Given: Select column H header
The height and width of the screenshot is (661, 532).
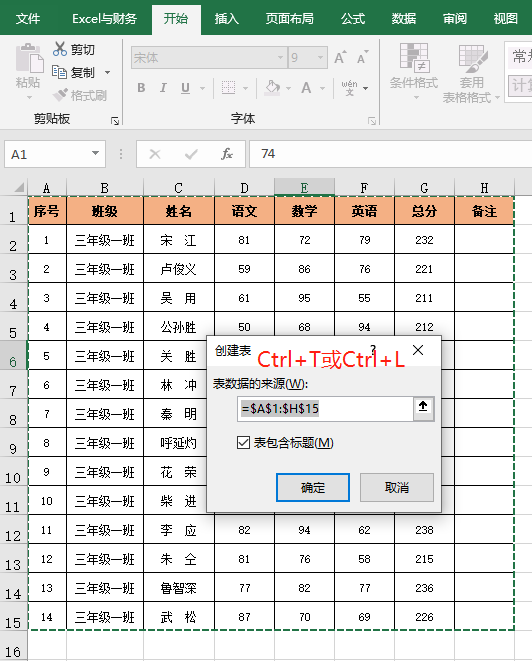Looking at the screenshot, I should coord(484,188).
